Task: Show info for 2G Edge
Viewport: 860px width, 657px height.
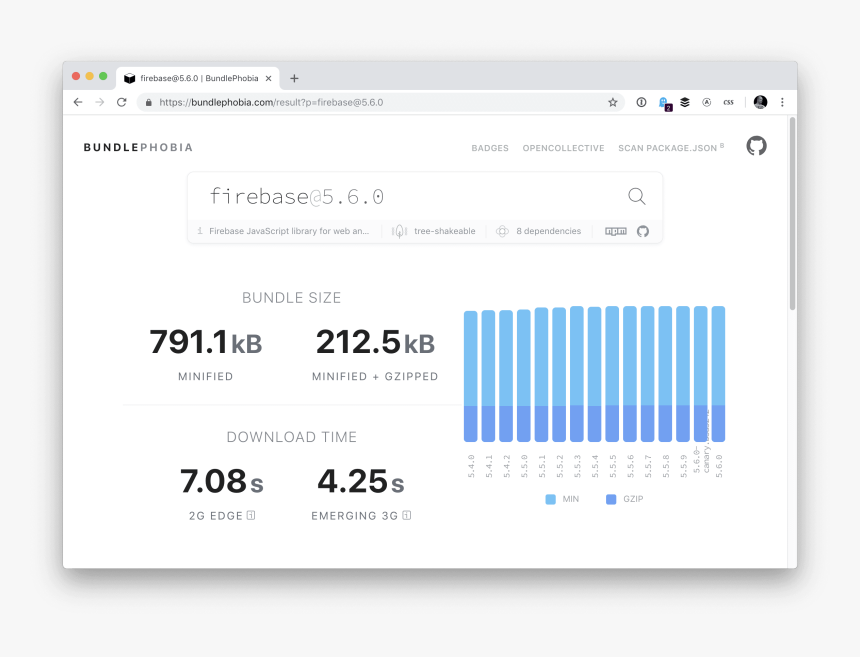Action: pyautogui.click(x=251, y=515)
